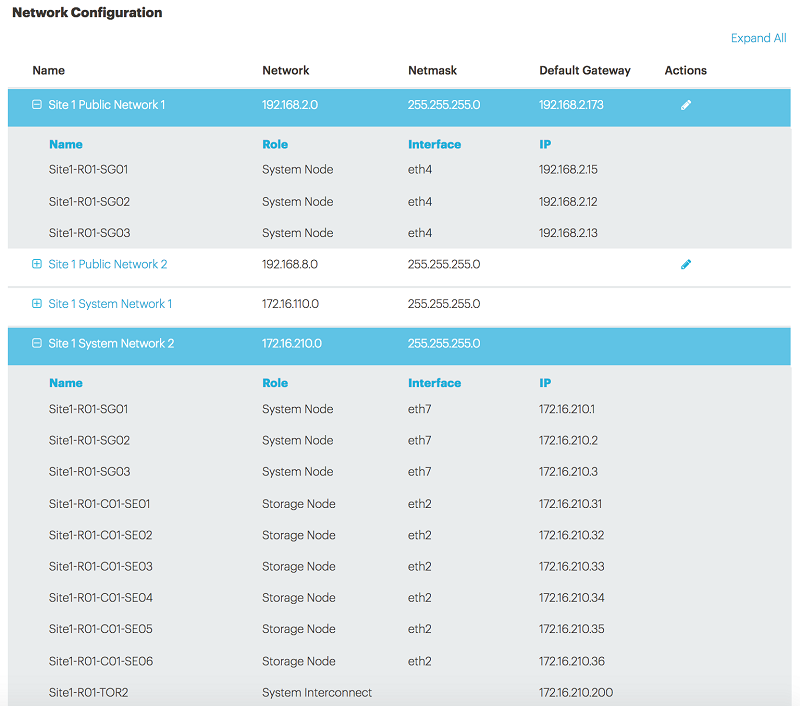Click the plus icon next to Site 1 System Network 1
The height and width of the screenshot is (706, 800).
click(x=36, y=304)
